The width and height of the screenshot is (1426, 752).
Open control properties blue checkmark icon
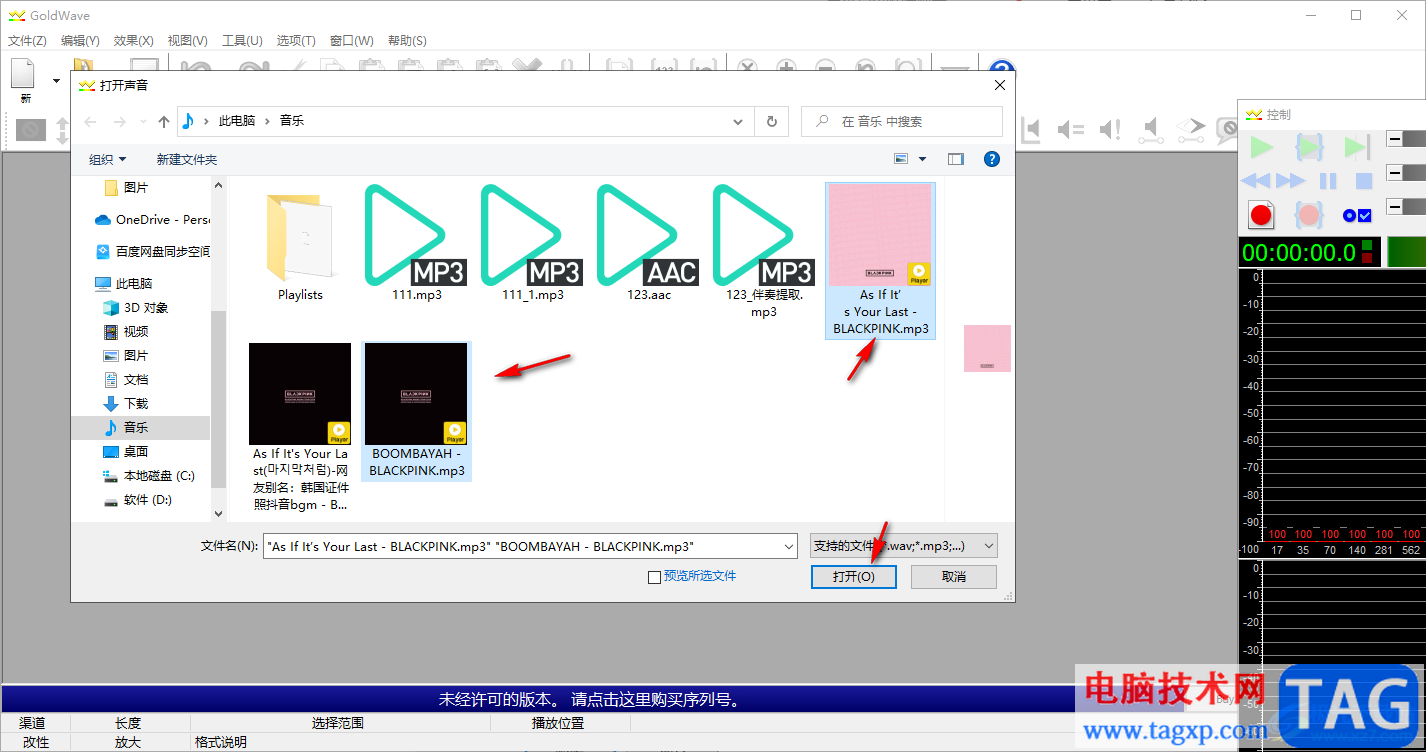point(1357,215)
